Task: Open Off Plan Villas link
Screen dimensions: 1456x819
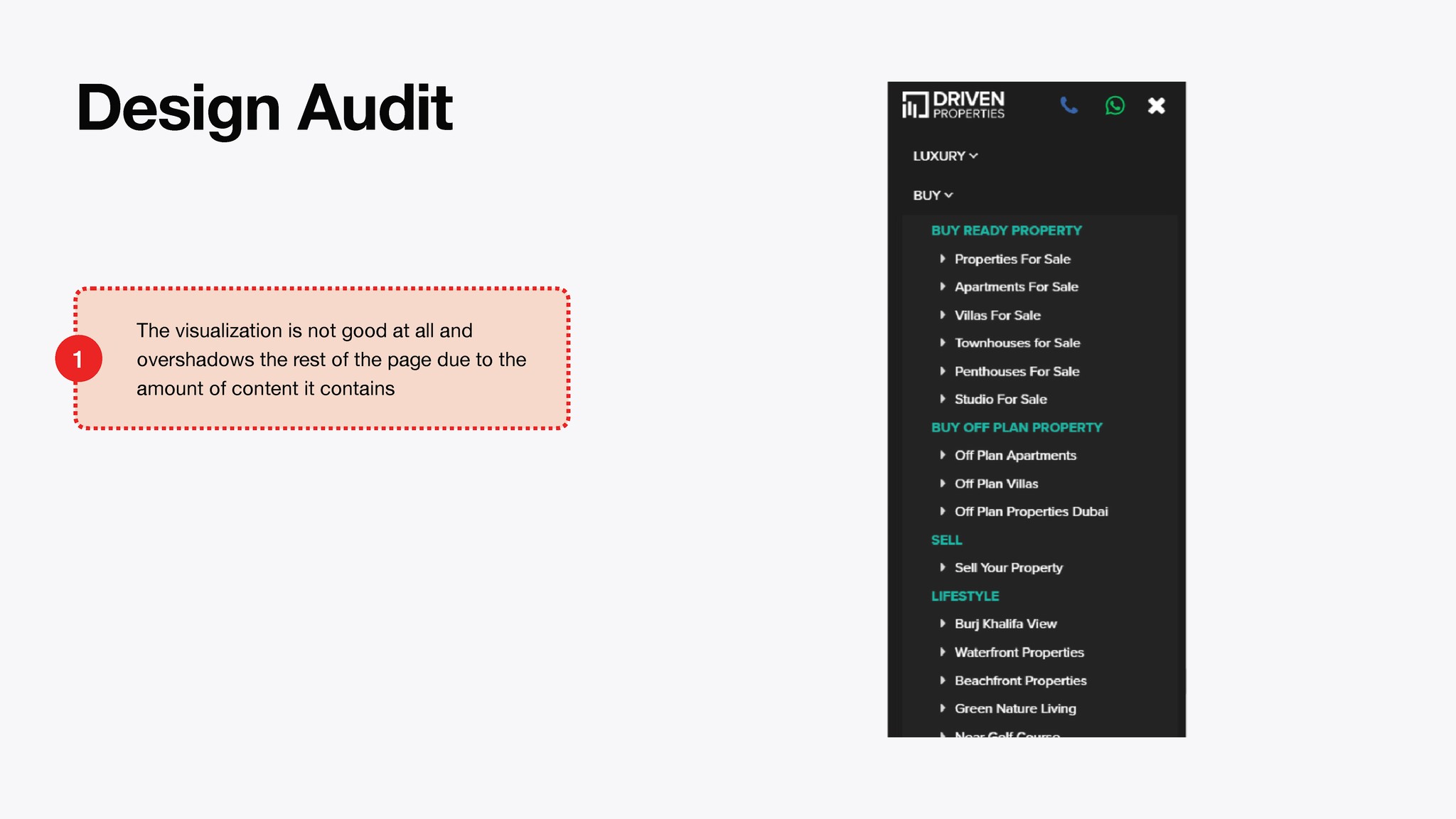Action: (996, 484)
